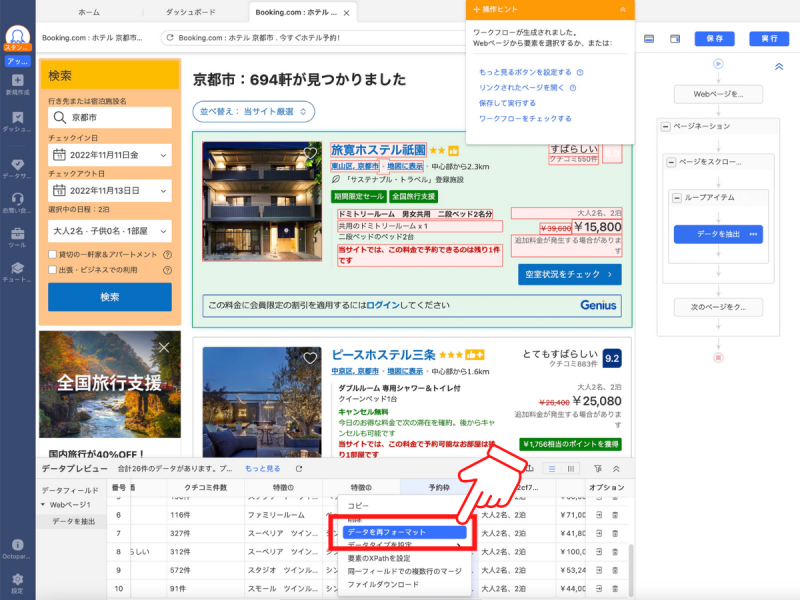Screen dimensions: 800x600
Task: Switch data preview to horizontal list view
Action: click(x=552, y=468)
